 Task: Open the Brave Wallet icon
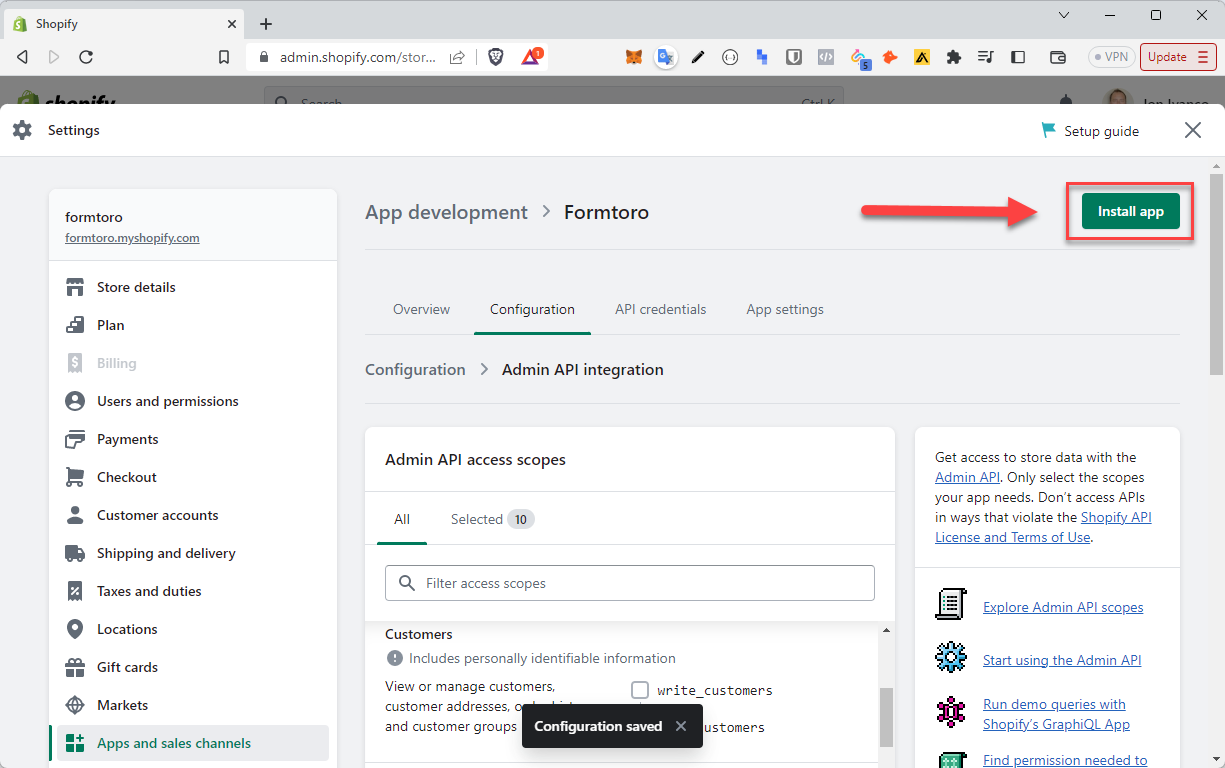(1058, 57)
